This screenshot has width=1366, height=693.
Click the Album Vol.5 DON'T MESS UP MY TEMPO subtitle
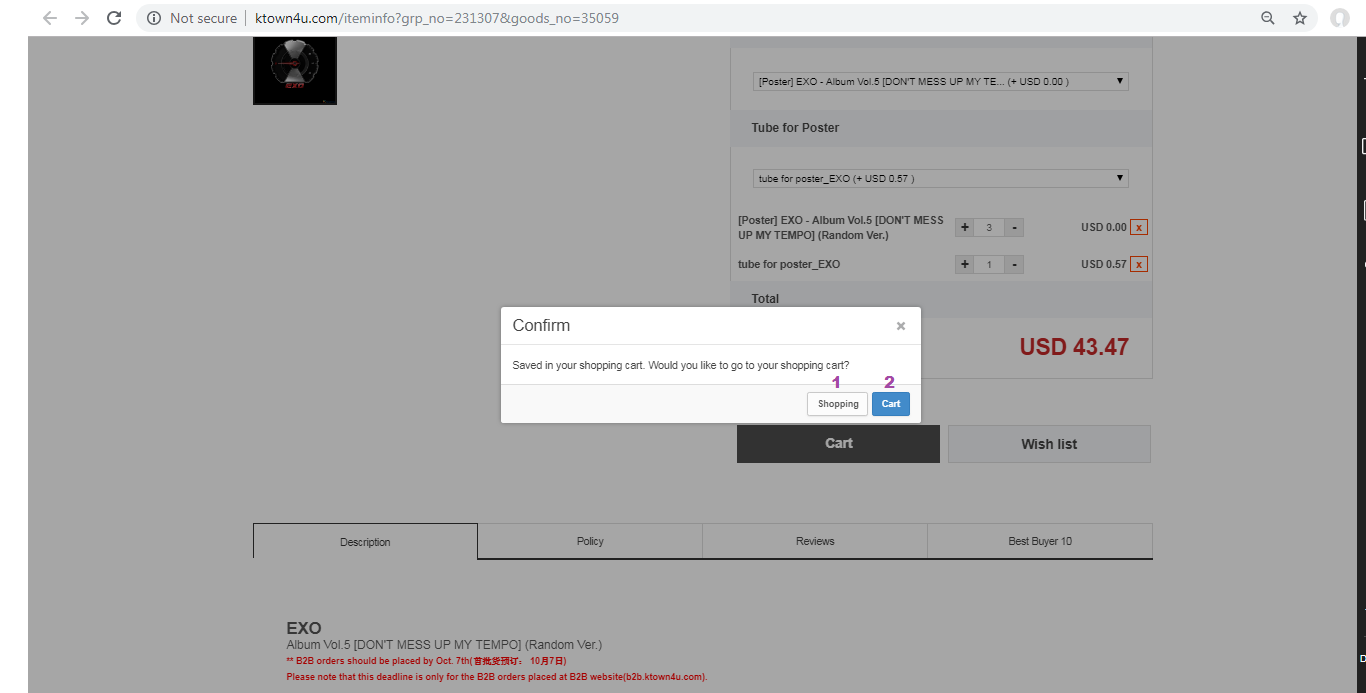[x=444, y=645]
